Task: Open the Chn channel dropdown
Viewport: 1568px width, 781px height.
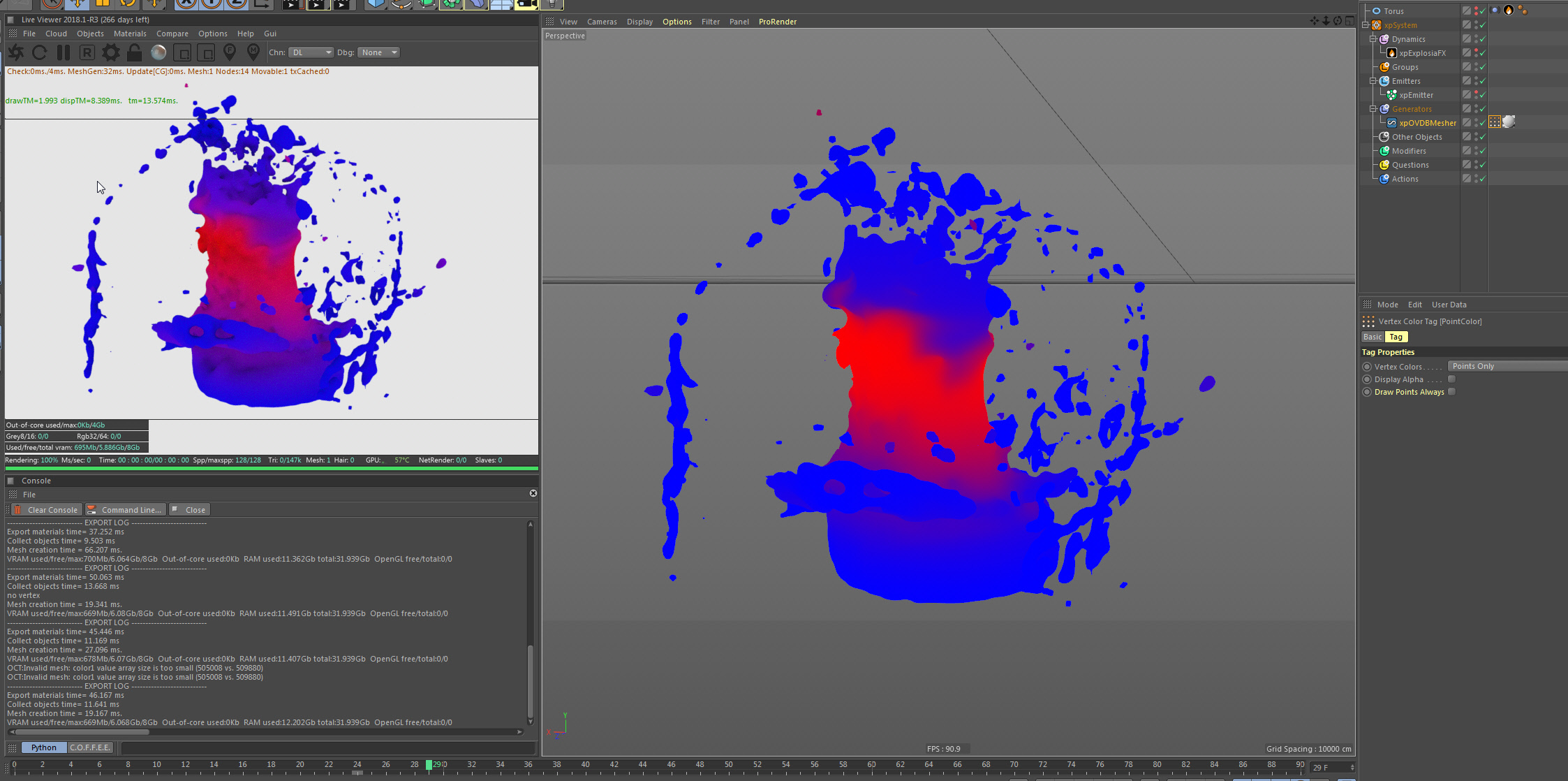Action: pyautogui.click(x=311, y=52)
